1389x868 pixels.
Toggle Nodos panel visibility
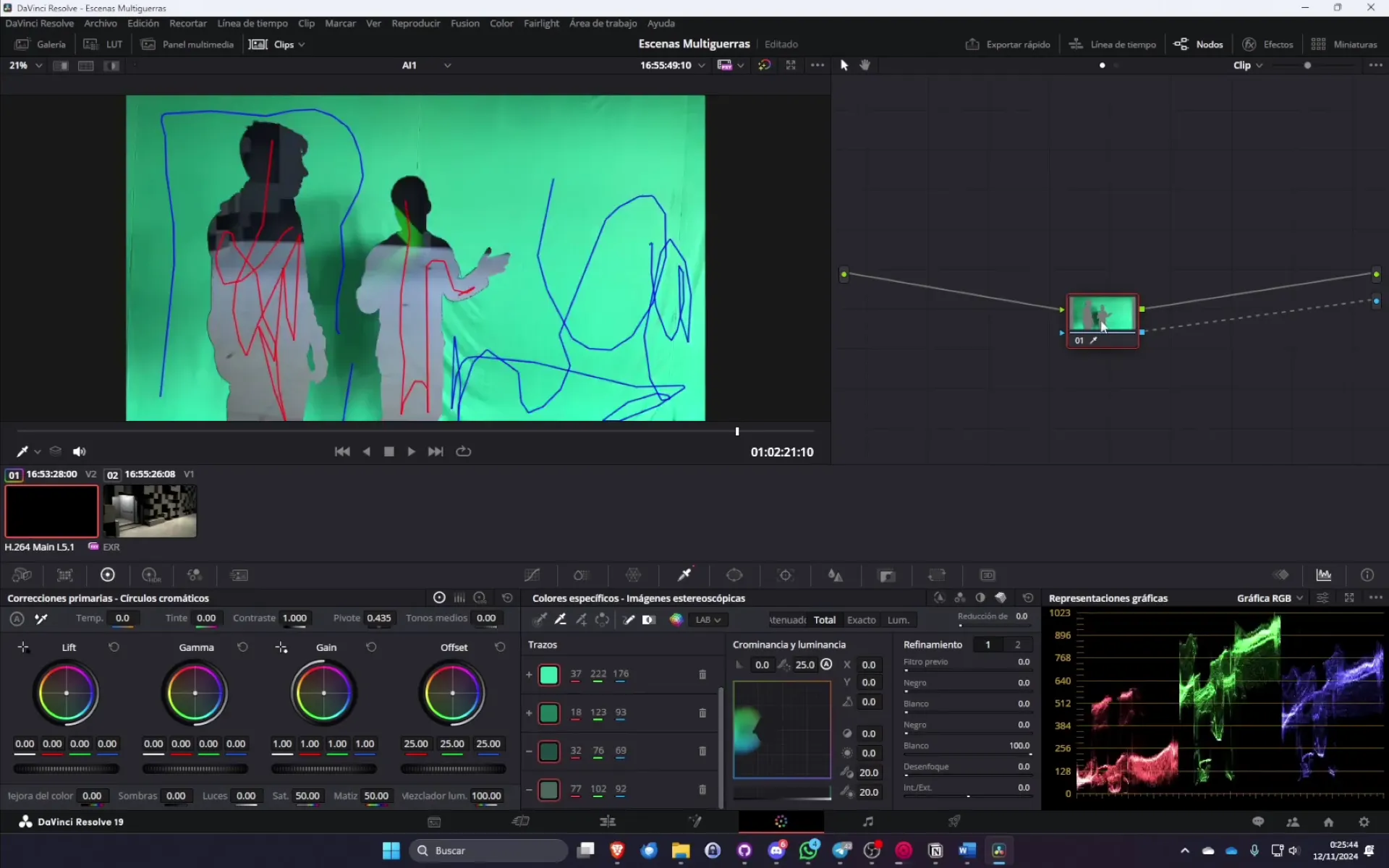[1199, 44]
